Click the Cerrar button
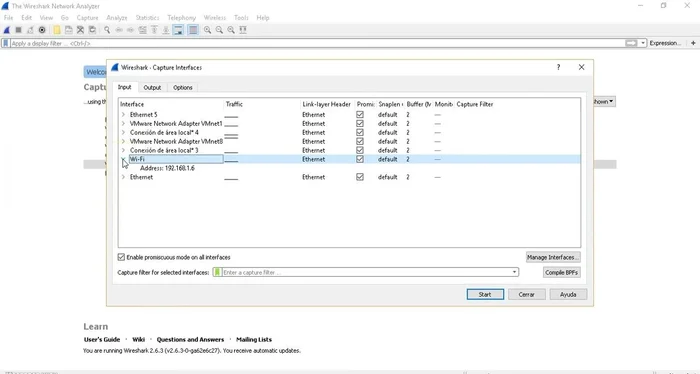Image resolution: width=700 pixels, height=374 pixels. [x=527, y=295]
